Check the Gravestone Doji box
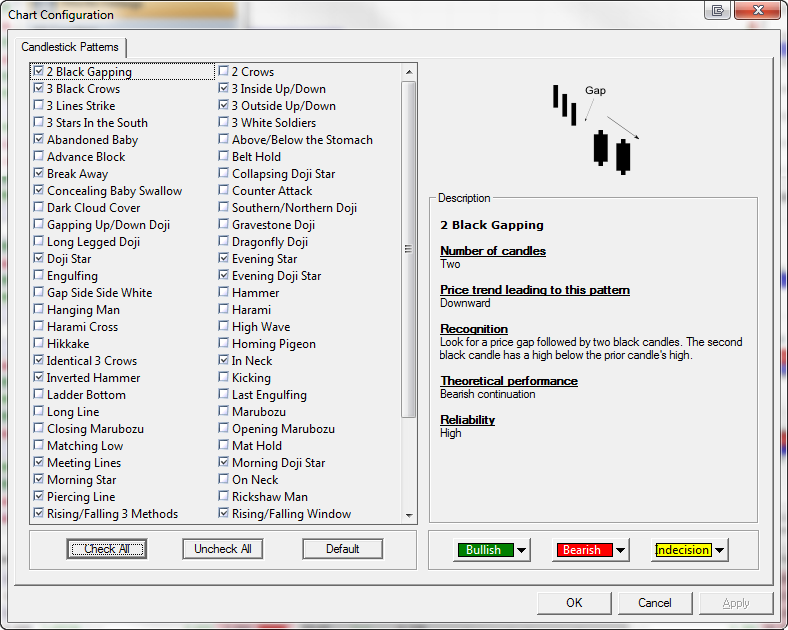Screen dimensions: 788x630 pos(224,224)
